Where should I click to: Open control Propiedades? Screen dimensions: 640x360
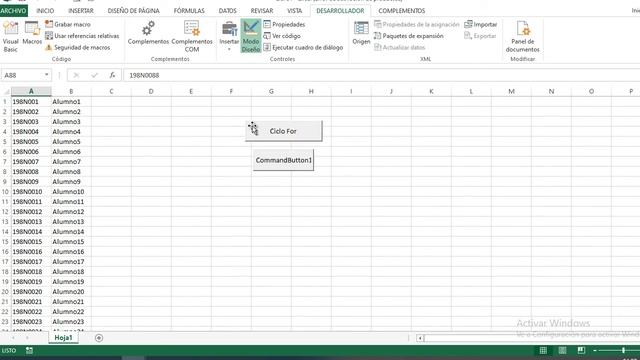pyautogui.click(x=284, y=24)
